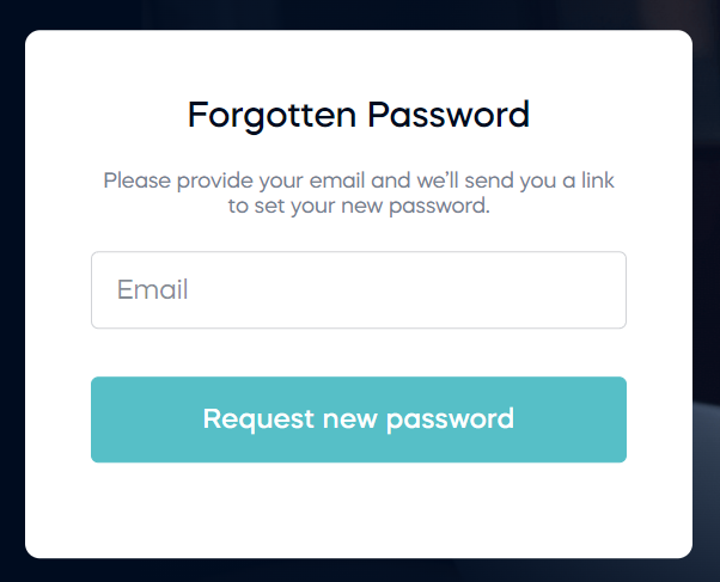Viewport: 720px width, 582px height.
Task: Click the Email placeholder text
Action: [x=153, y=290]
